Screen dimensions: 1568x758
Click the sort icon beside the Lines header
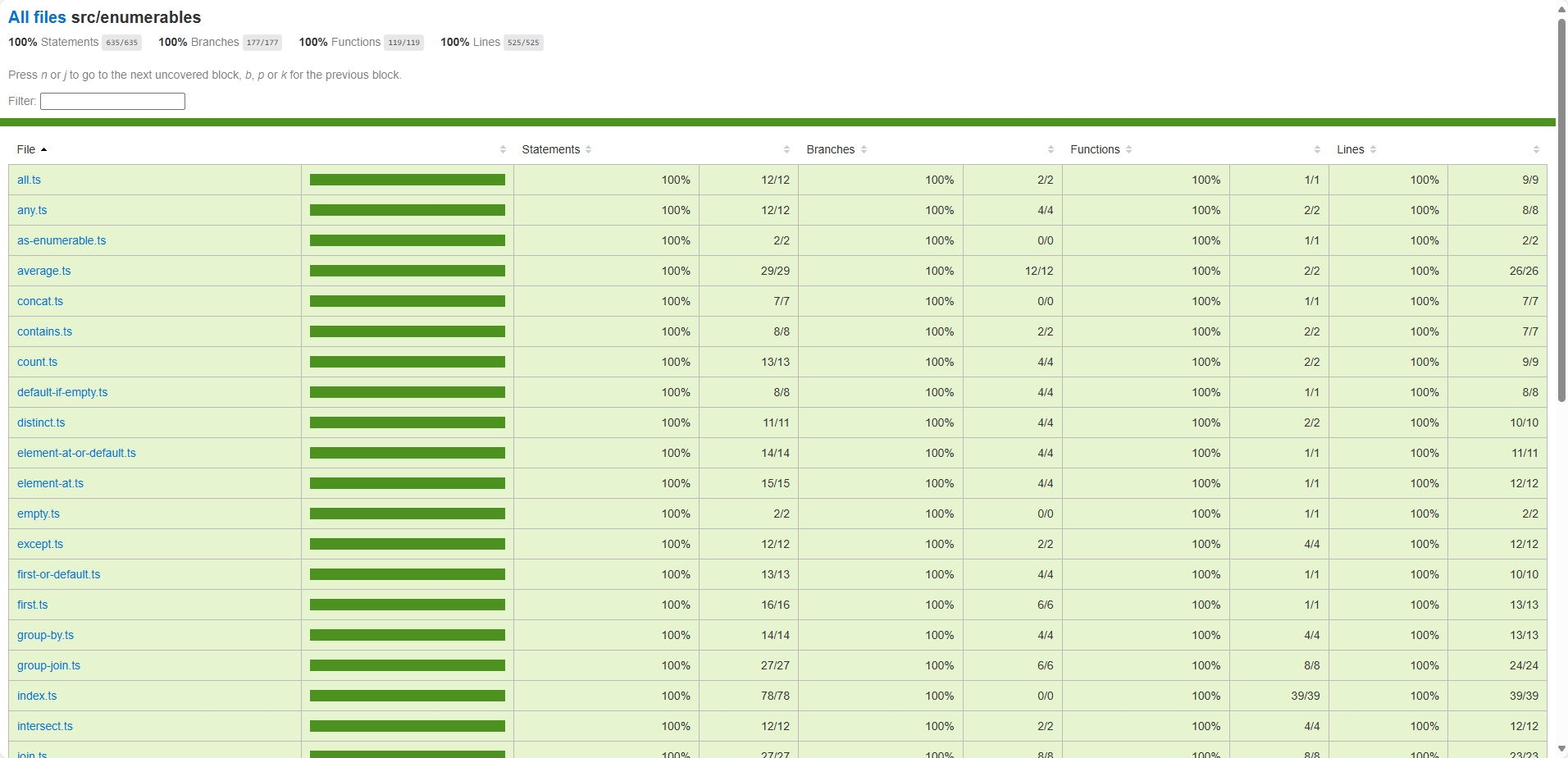1375,149
